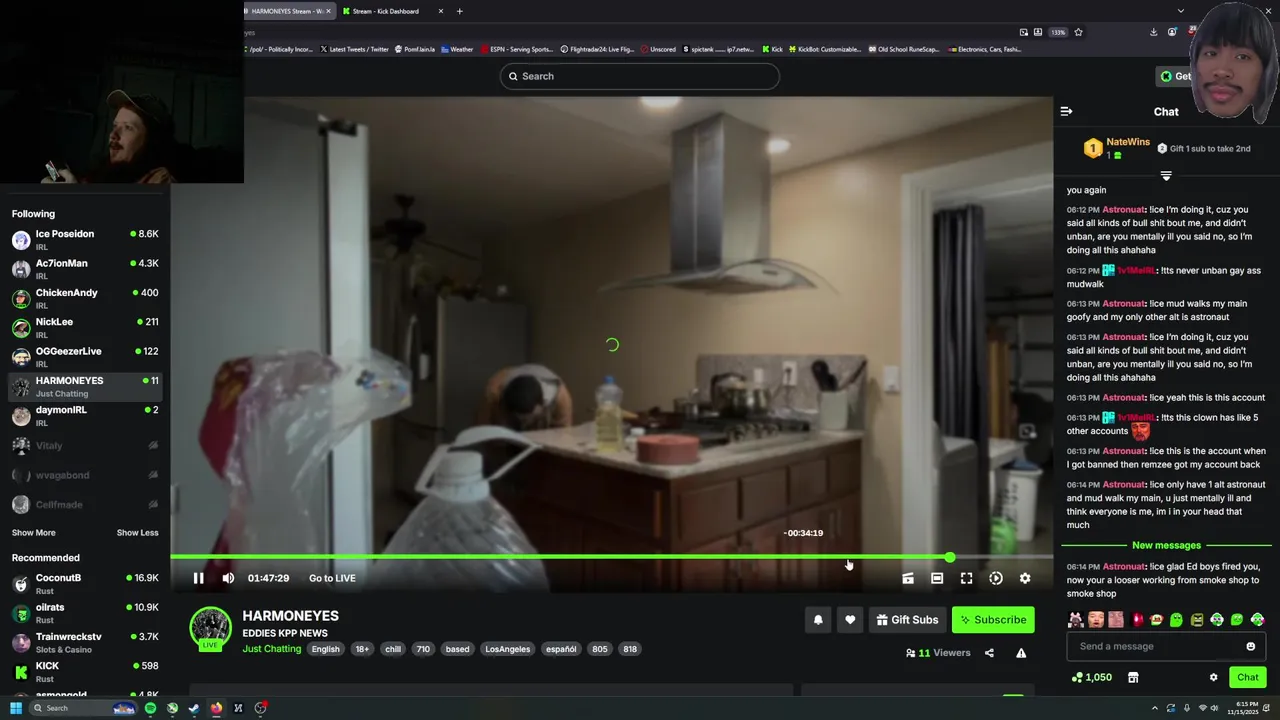Open Firefox from taskbar

click(216, 708)
